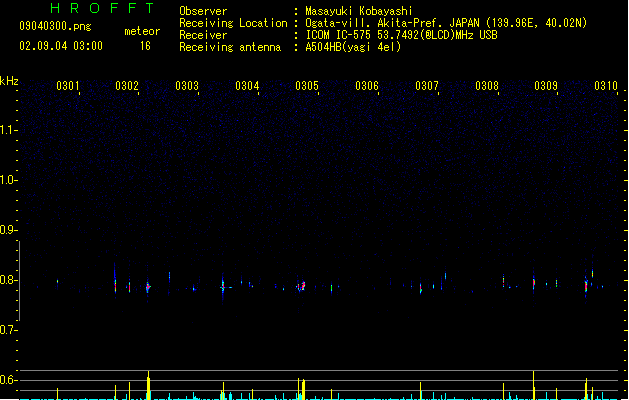Click the Receiving antenna label
629x400 pixels.
click(230, 47)
